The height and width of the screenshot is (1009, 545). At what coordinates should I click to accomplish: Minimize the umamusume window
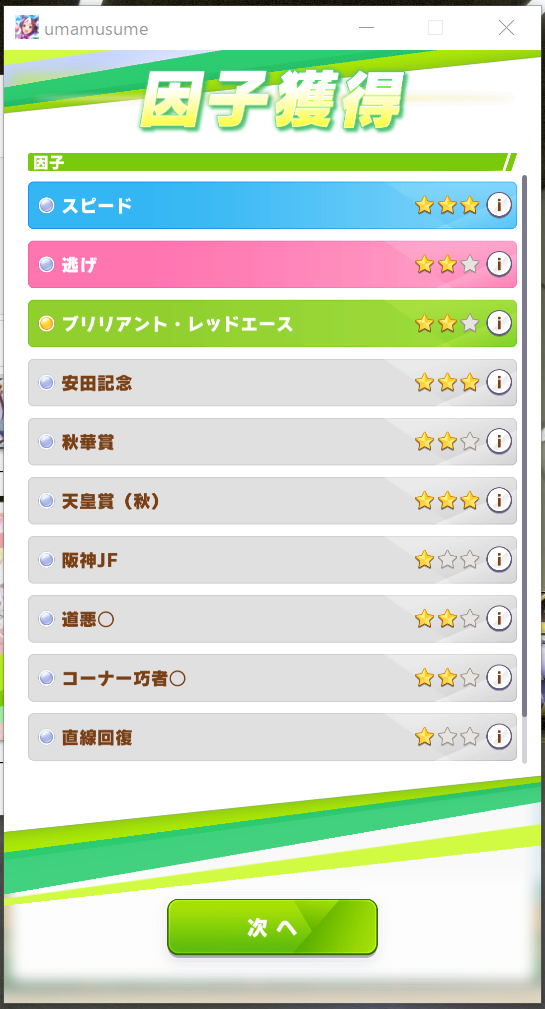pyautogui.click(x=366, y=28)
